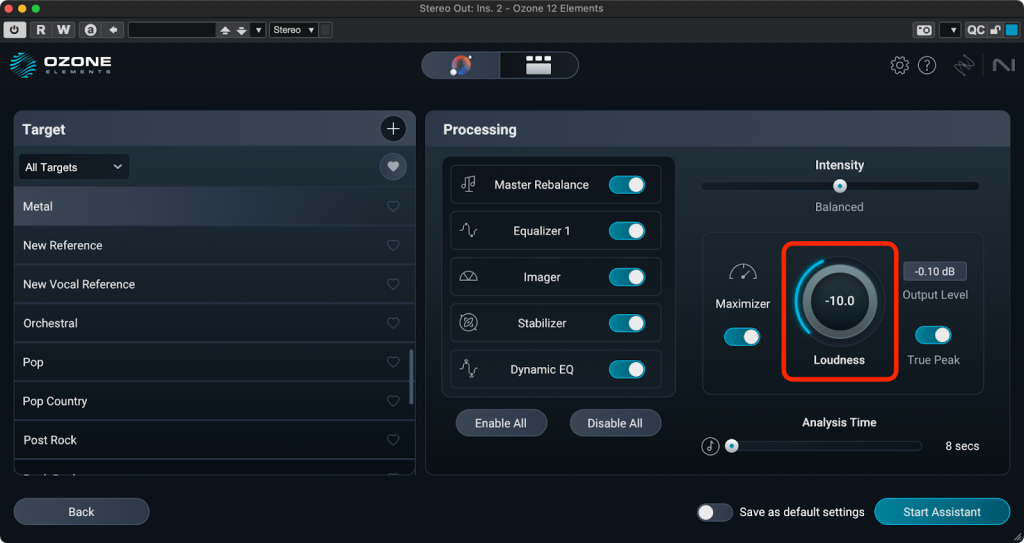Image resolution: width=1024 pixels, height=543 pixels.
Task: Click the plugin snapshot camera icon
Action: coord(924,30)
